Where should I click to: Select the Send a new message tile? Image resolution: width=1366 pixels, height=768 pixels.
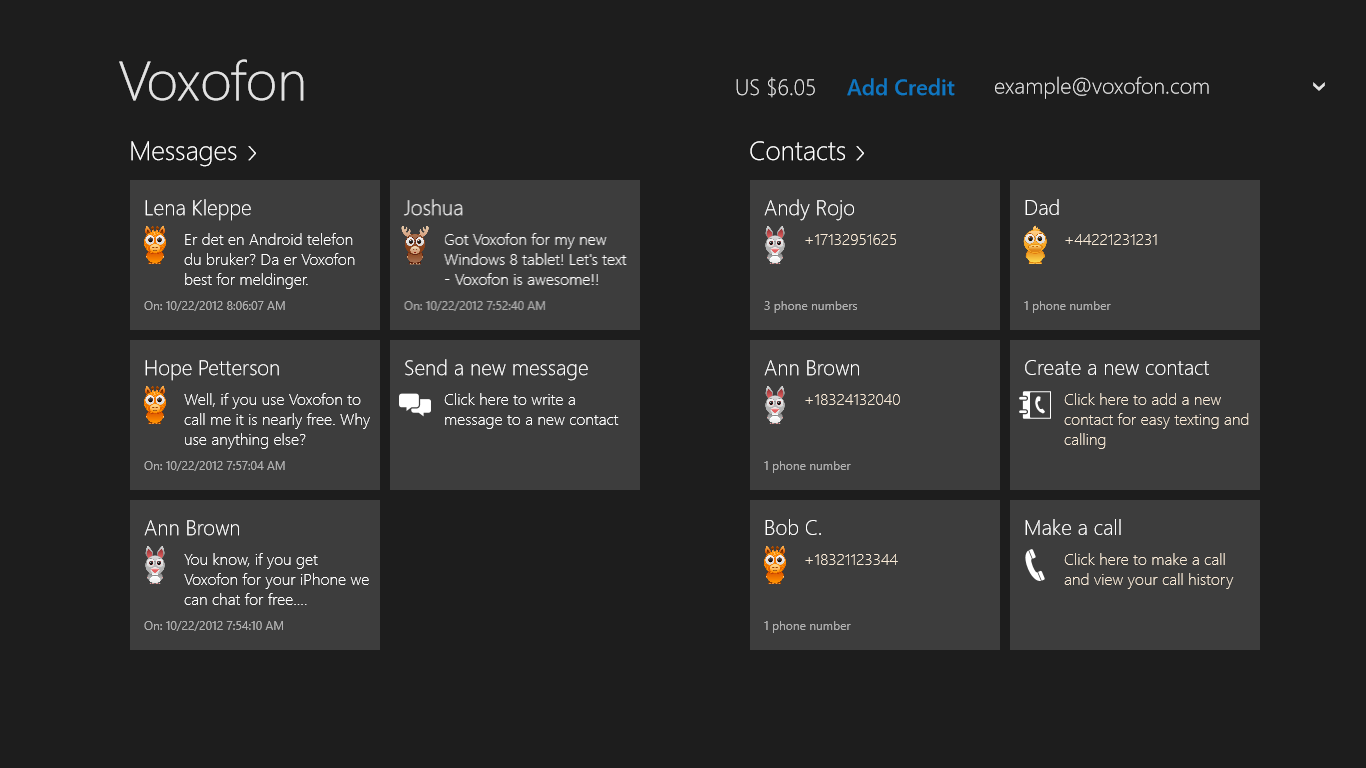coord(515,415)
